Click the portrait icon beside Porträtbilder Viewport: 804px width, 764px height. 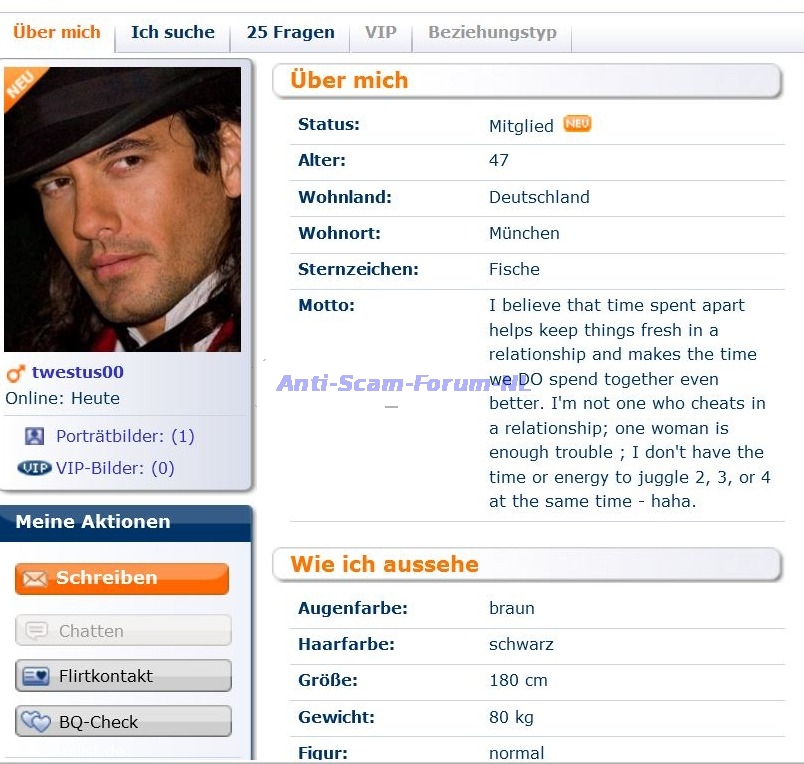click(35, 436)
